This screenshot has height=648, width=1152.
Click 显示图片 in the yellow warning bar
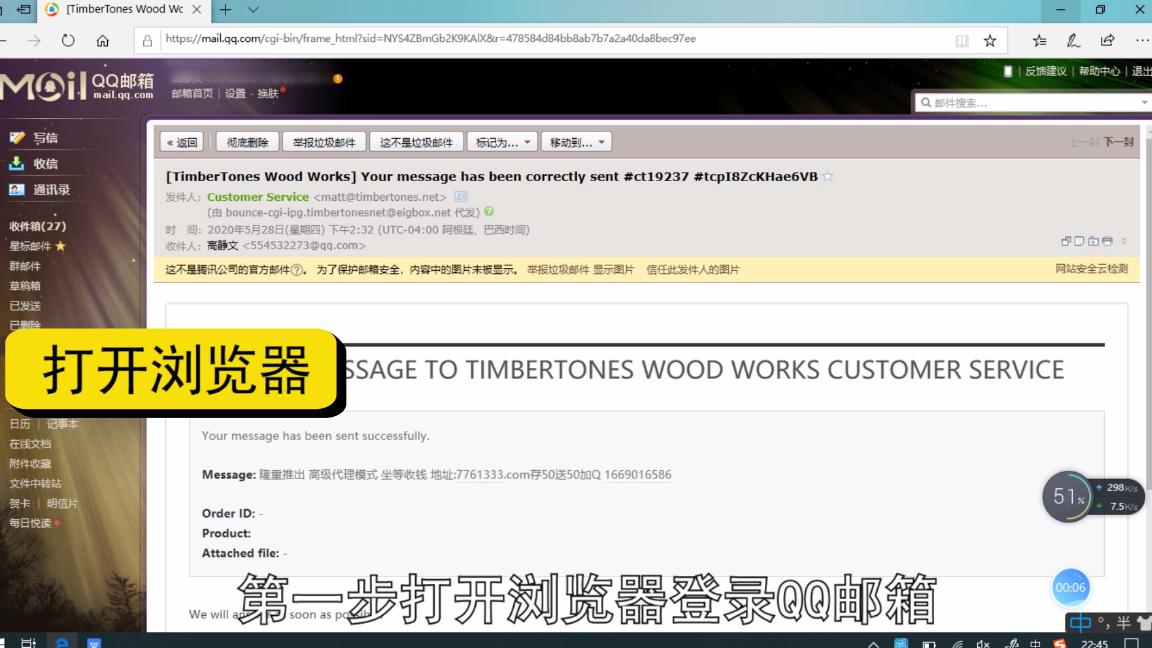coord(613,270)
